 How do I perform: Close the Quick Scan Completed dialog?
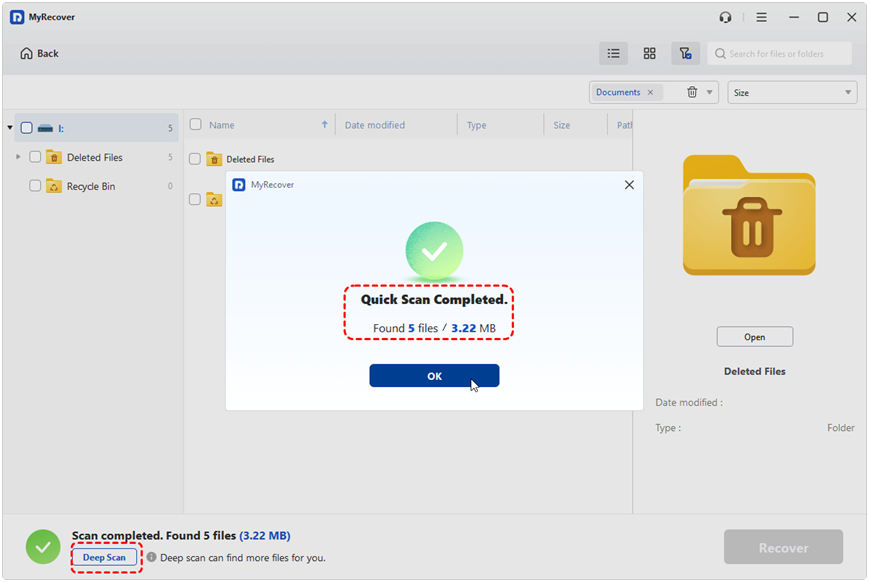[629, 185]
